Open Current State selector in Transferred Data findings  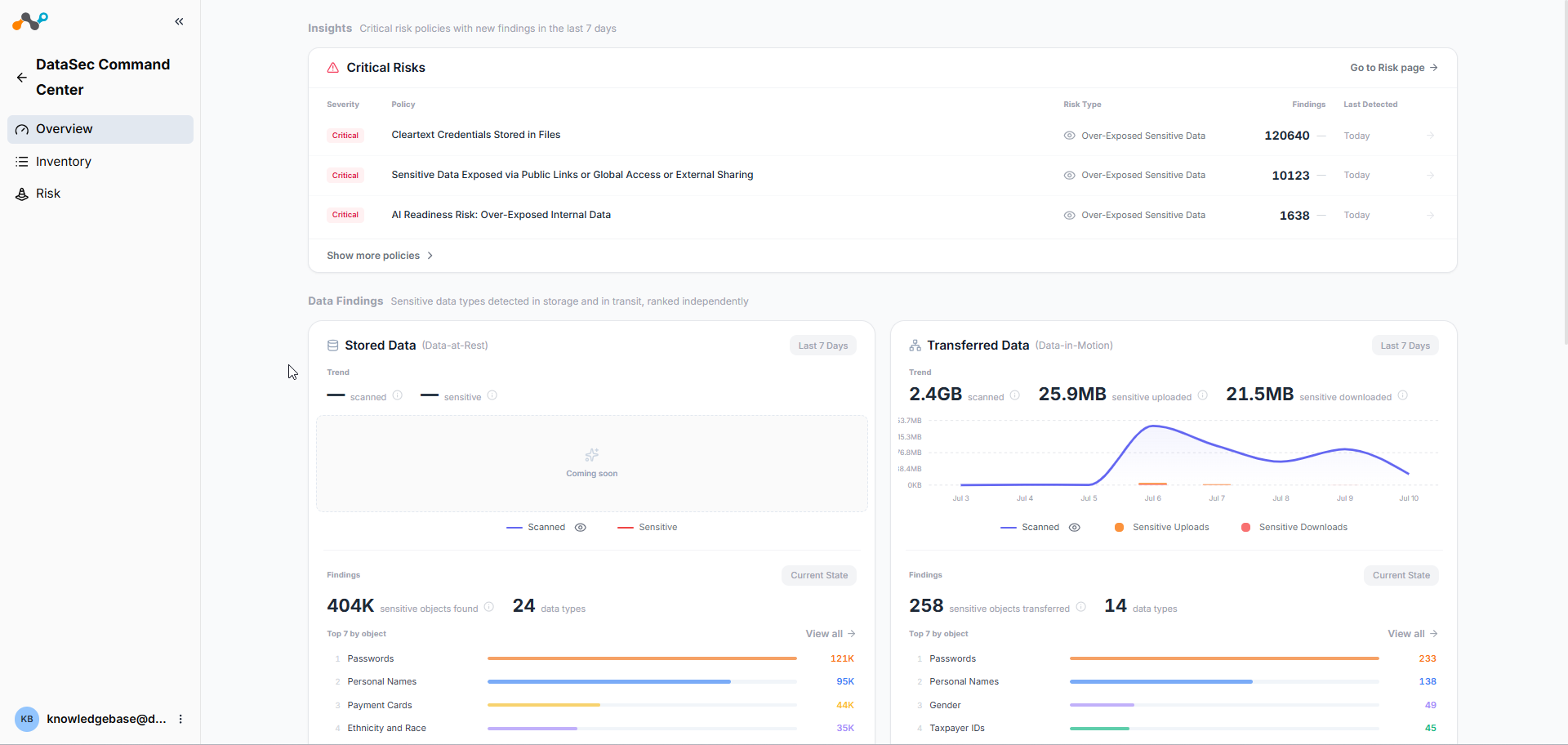tap(1401, 575)
